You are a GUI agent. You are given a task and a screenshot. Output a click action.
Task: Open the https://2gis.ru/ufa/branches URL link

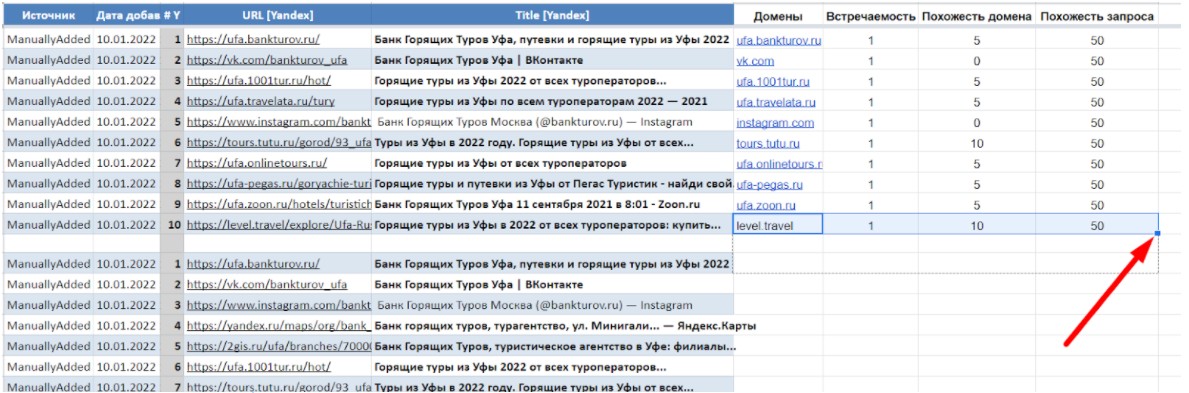(x=278, y=347)
